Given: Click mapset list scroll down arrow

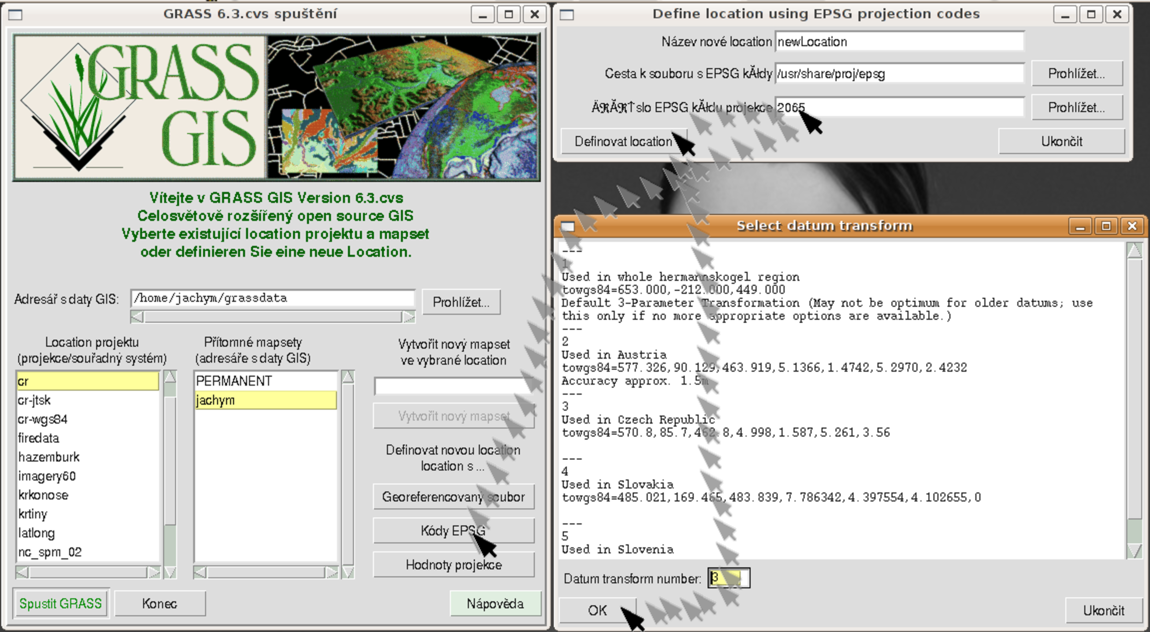Looking at the screenshot, I should click(348, 572).
